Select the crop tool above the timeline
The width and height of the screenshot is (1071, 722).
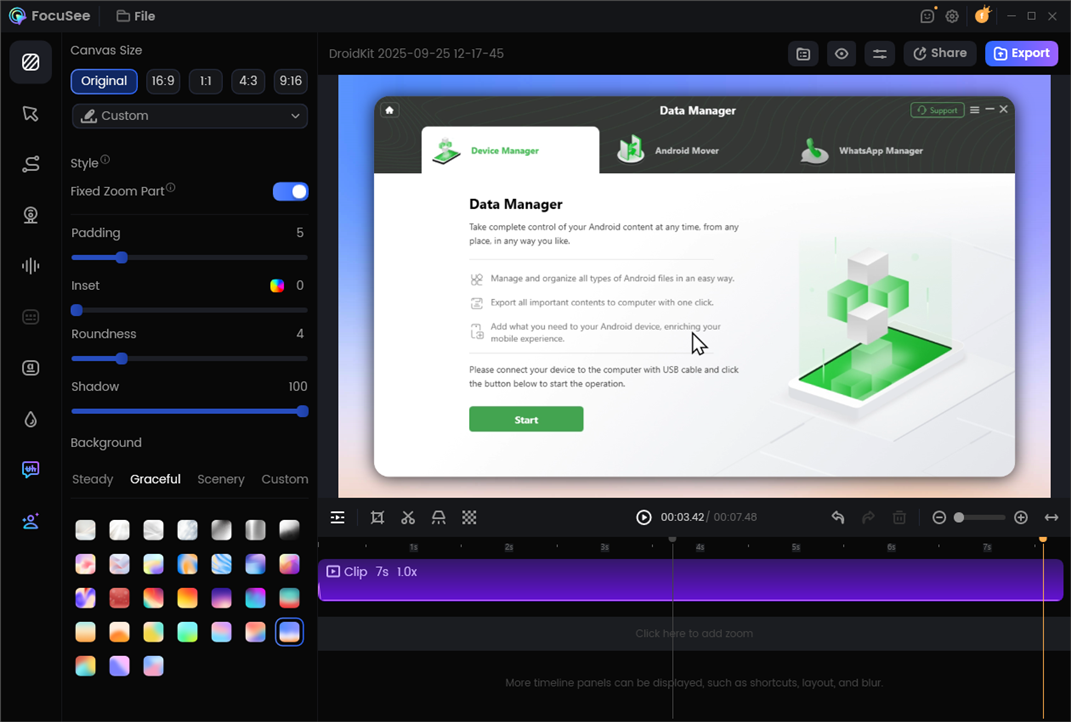click(x=377, y=517)
